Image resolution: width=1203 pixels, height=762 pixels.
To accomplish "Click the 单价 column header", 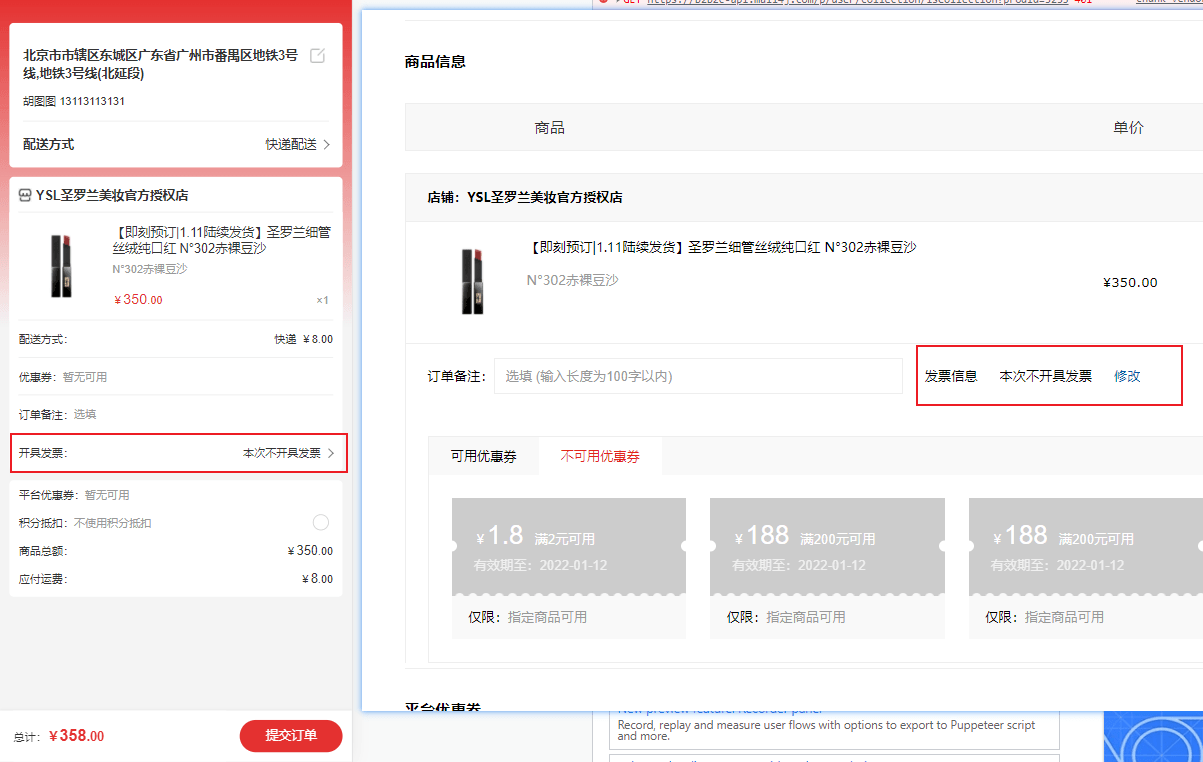I will pyautogui.click(x=1128, y=127).
